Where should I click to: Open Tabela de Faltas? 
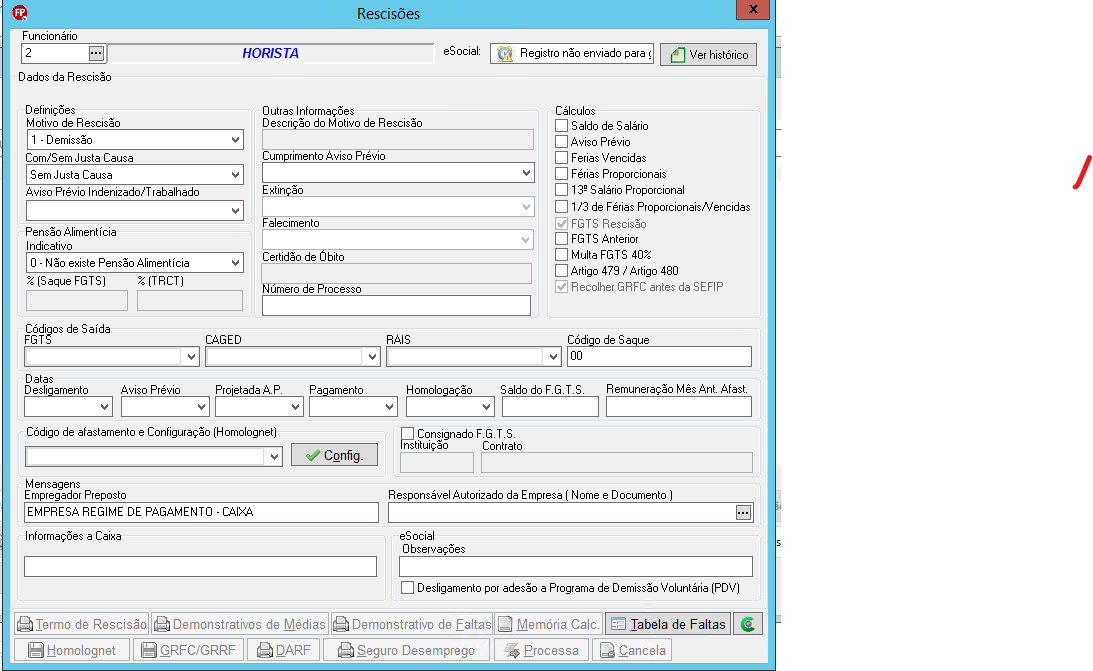668,624
